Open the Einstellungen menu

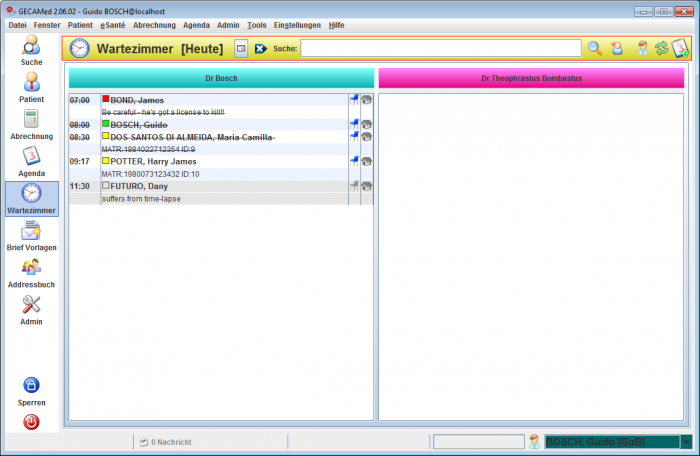[297, 24]
